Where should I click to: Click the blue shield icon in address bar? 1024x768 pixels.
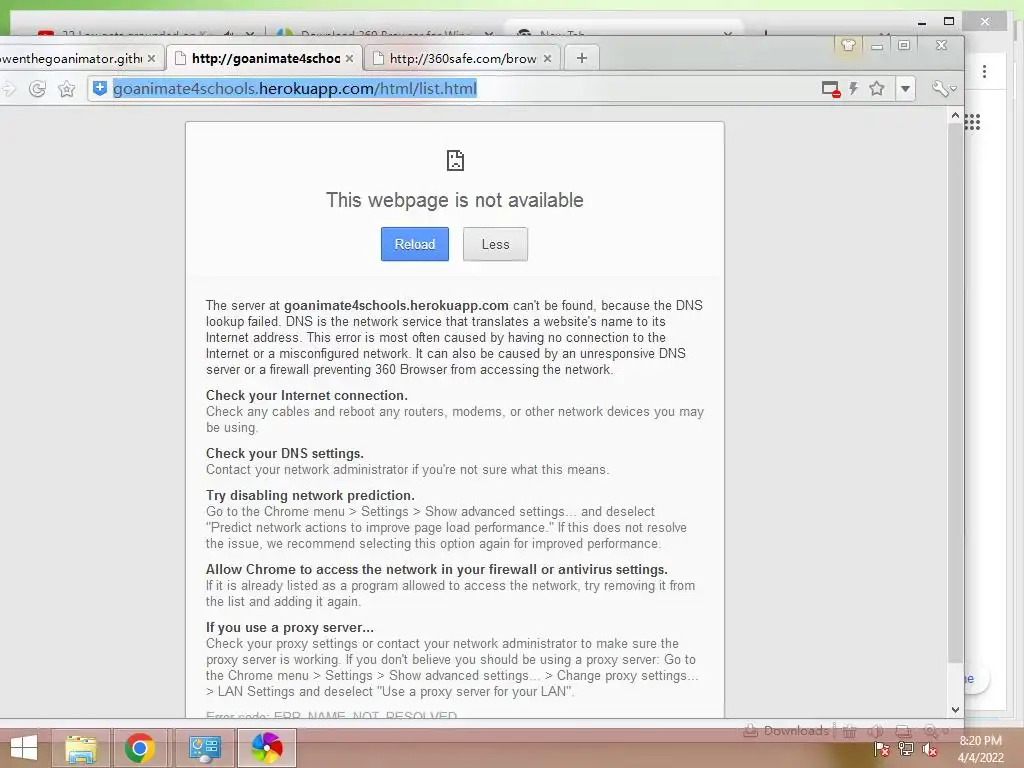pos(99,88)
